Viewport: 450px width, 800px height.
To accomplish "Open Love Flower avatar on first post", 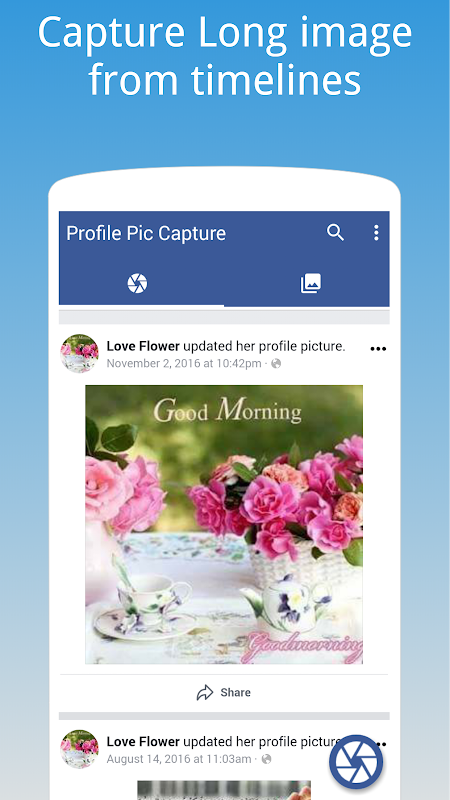I will point(80,353).
